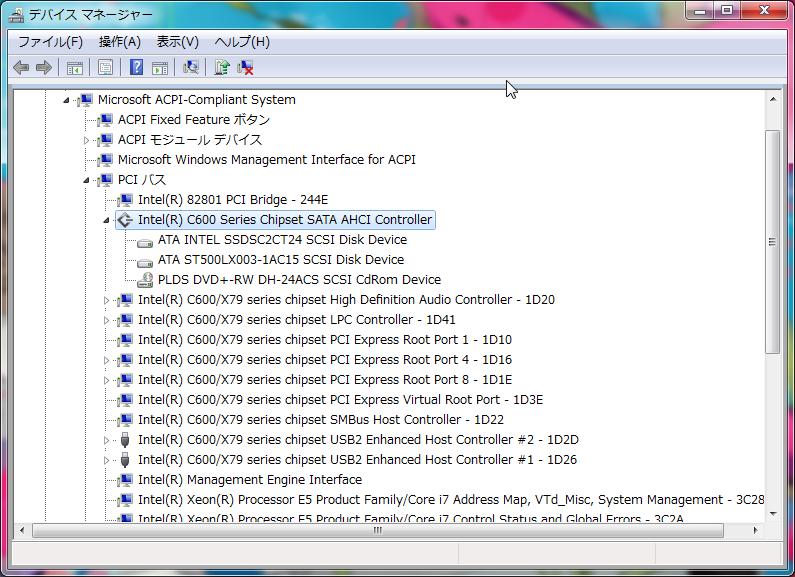Click the USB2 Host Controller #1 plug icon

pos(125,460)
